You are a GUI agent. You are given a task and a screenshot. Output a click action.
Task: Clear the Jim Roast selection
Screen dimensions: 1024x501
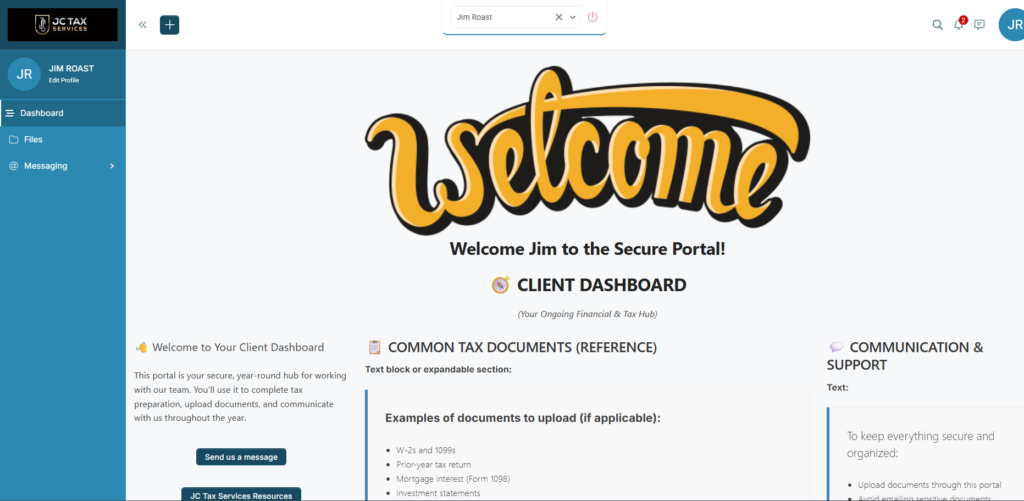[559, 17]
